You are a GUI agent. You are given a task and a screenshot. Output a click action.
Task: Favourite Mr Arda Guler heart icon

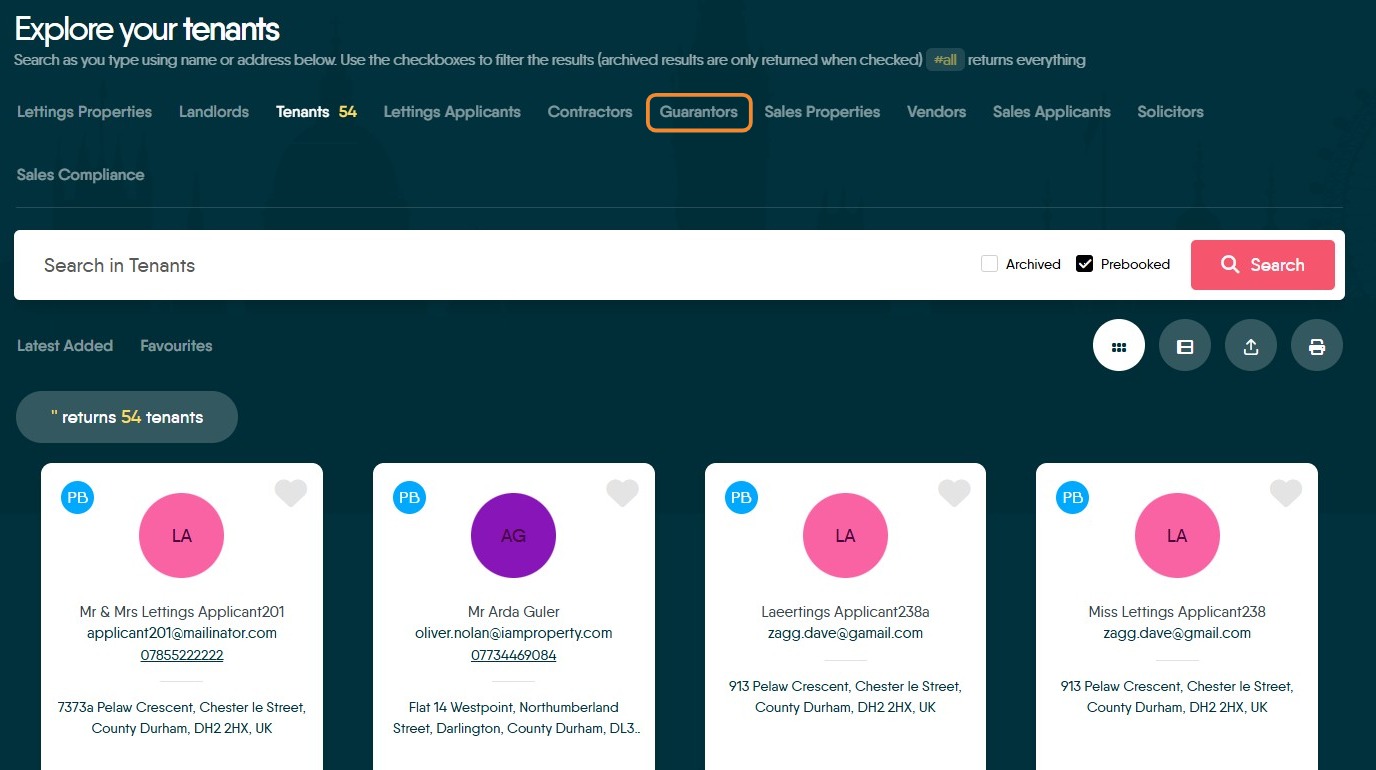point(622,493)
